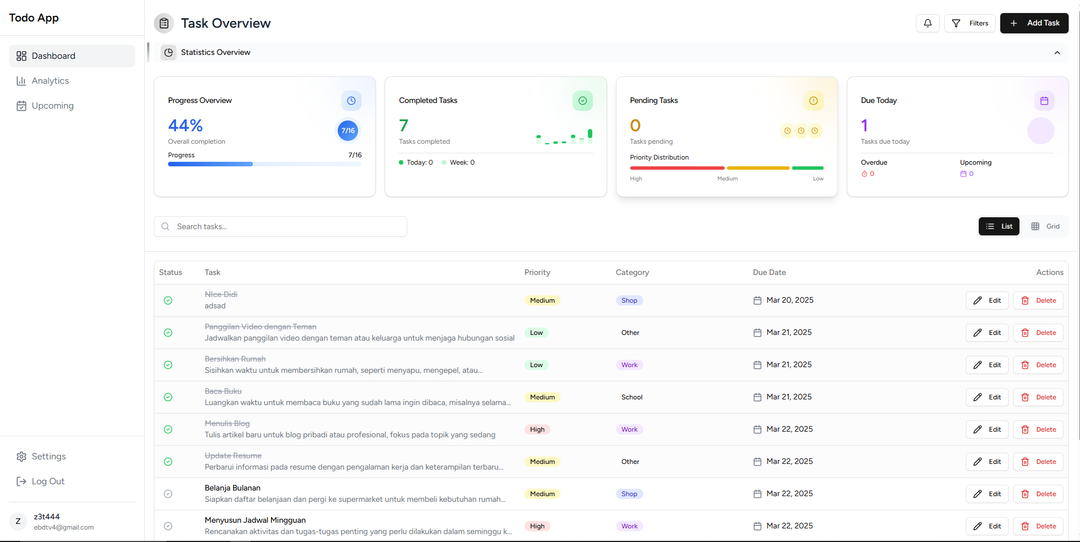Edit the Nice Didi task
The height and width of the screenshot is (542, 1080).
click(987, 301)
